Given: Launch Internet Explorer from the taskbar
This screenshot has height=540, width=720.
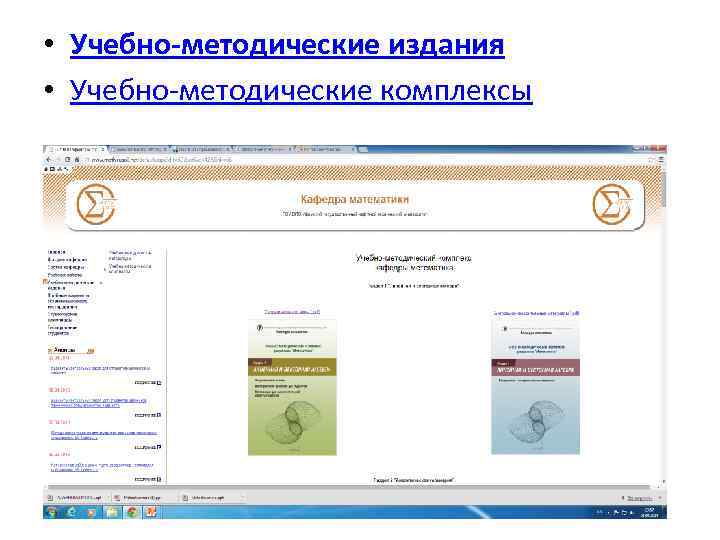Looking at the screenshot, I should [x=72, y=512].
